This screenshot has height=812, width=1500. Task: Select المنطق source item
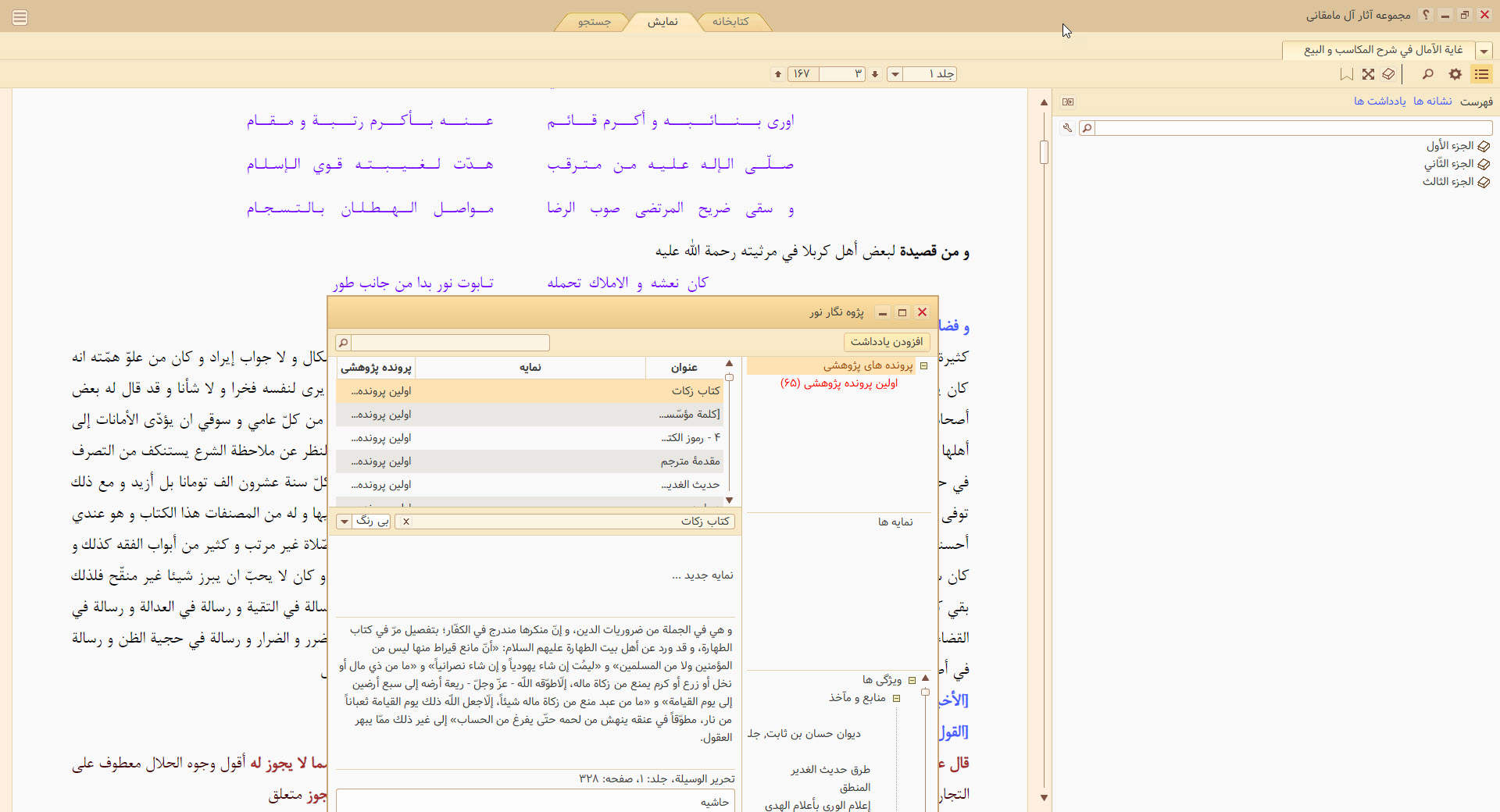point(855,788)
